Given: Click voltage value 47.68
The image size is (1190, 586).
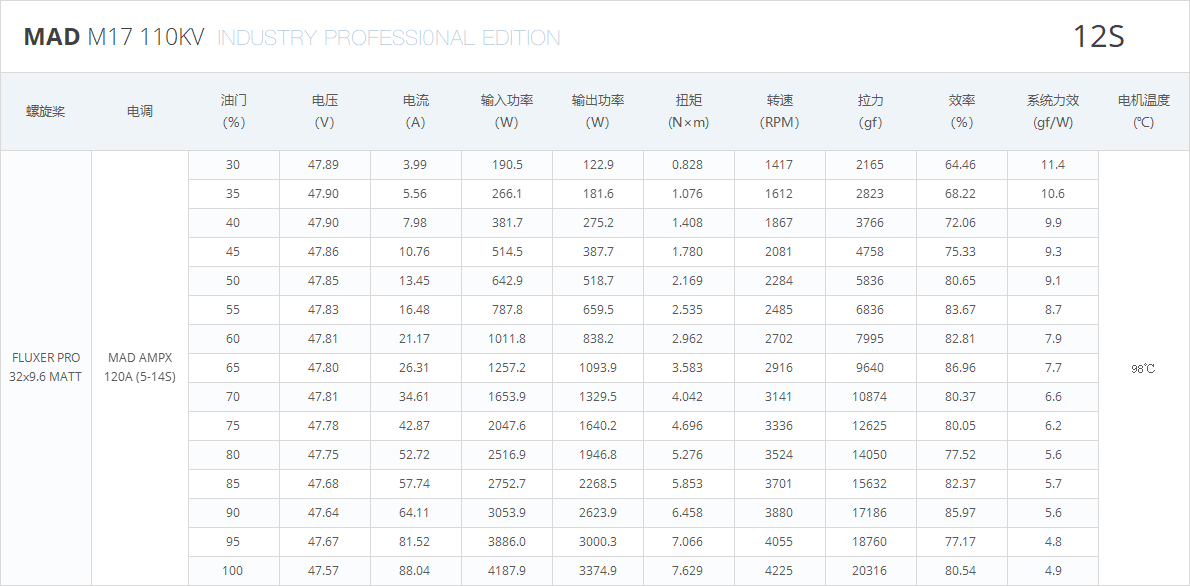Looking at the screenshot, I should 323,484.
